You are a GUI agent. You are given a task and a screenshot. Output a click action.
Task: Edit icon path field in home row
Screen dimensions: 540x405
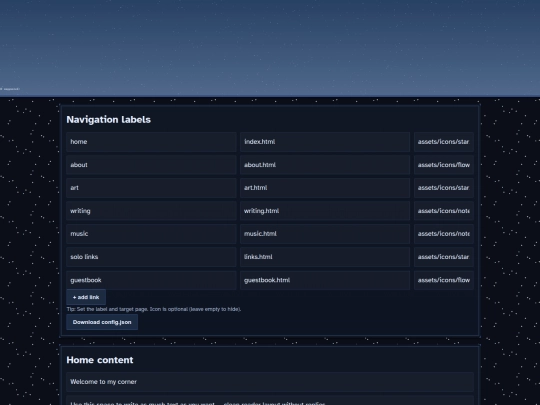(444, 142)
